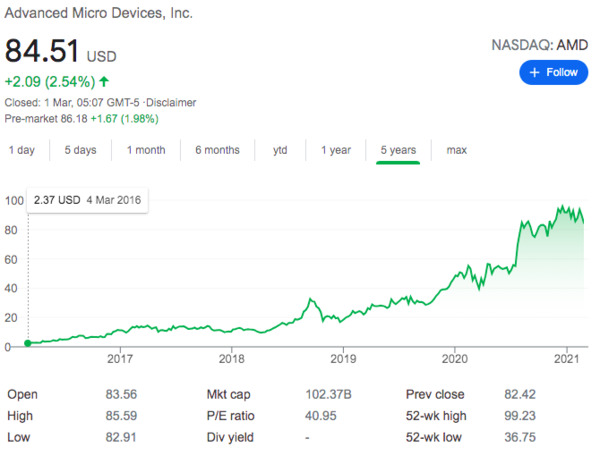Click the 100 y-axis label
The image size is (600, 455).
coord(14,201)
